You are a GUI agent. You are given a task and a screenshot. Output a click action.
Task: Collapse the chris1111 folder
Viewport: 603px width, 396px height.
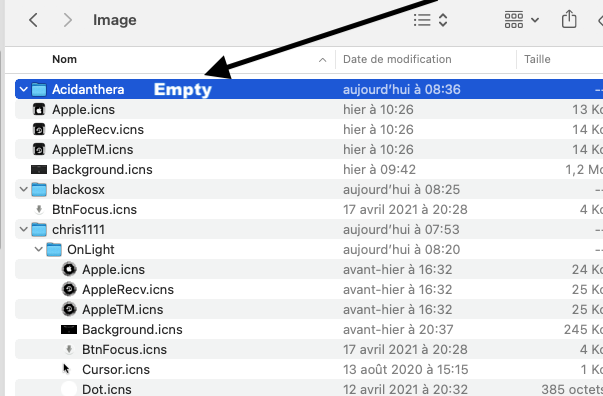[23, 229]
